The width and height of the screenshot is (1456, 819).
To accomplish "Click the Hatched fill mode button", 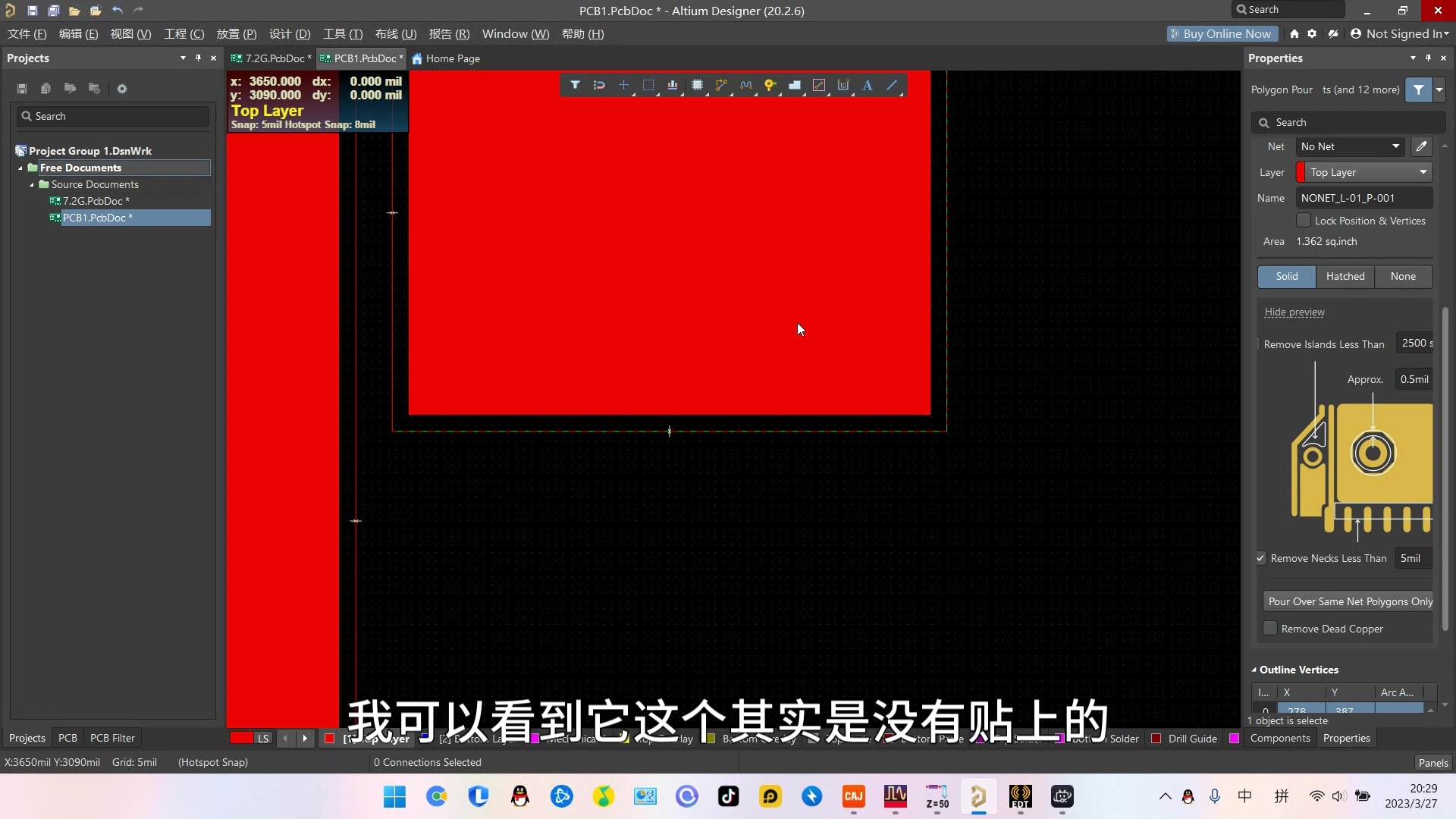I will 1346,277.
